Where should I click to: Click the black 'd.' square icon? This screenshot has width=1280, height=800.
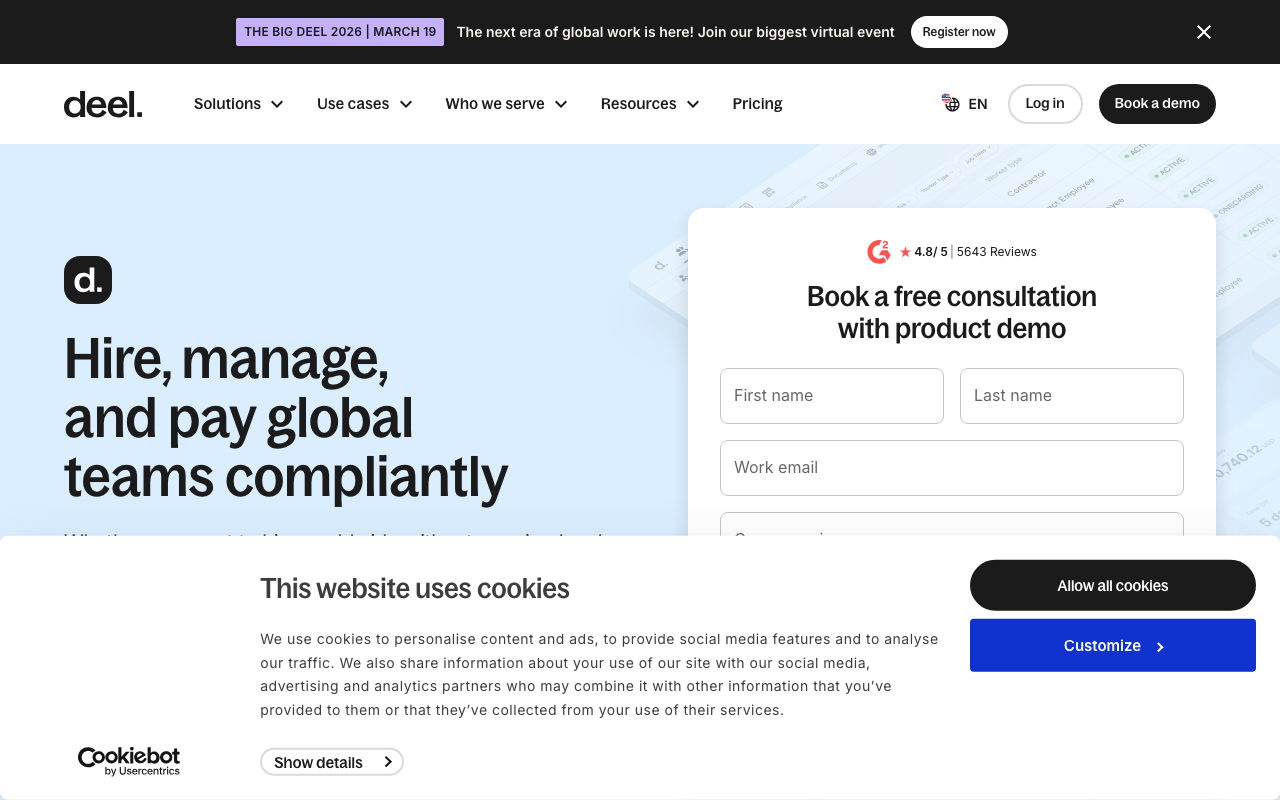[x=88, y=280]
